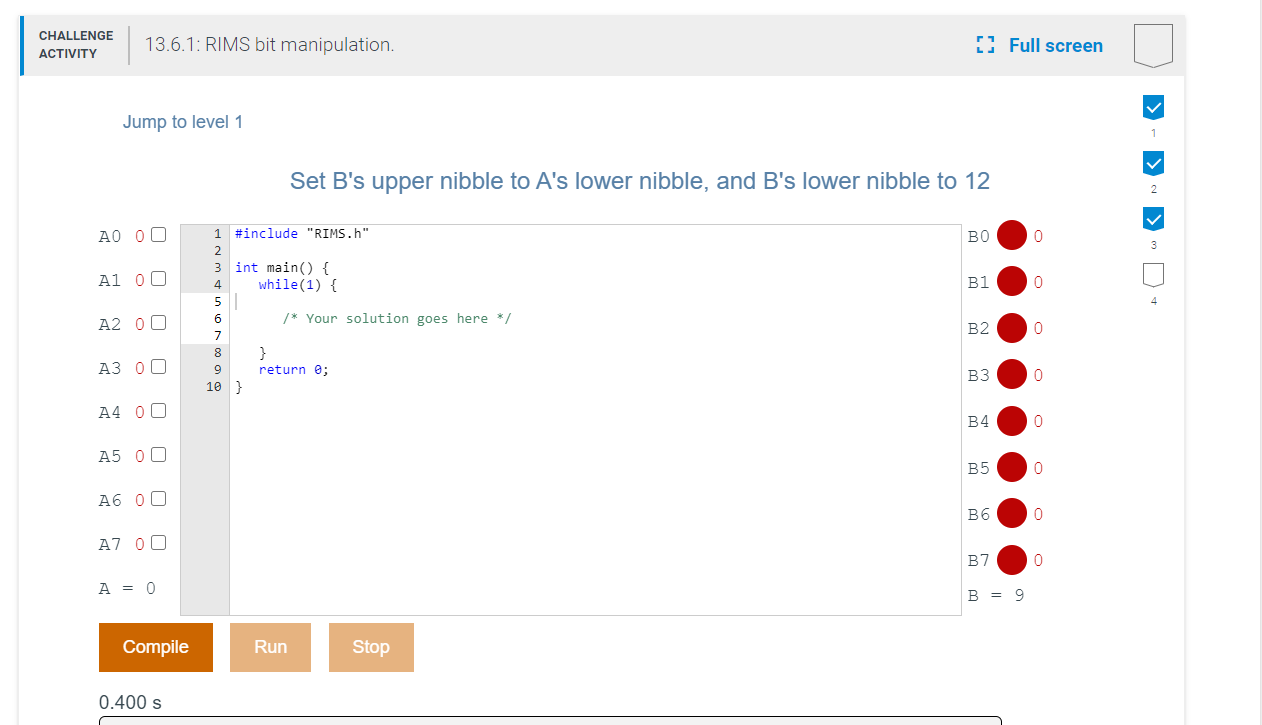The height and width of the screenshot is (725, 1262).
Task: Toggle input A7 checkbox
Action: (158, 543)
